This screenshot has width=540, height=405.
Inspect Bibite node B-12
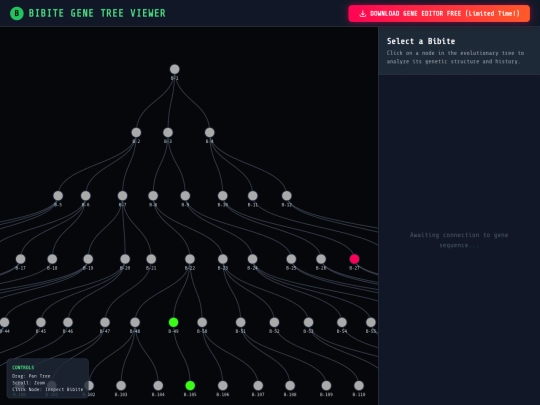point(287,196)
